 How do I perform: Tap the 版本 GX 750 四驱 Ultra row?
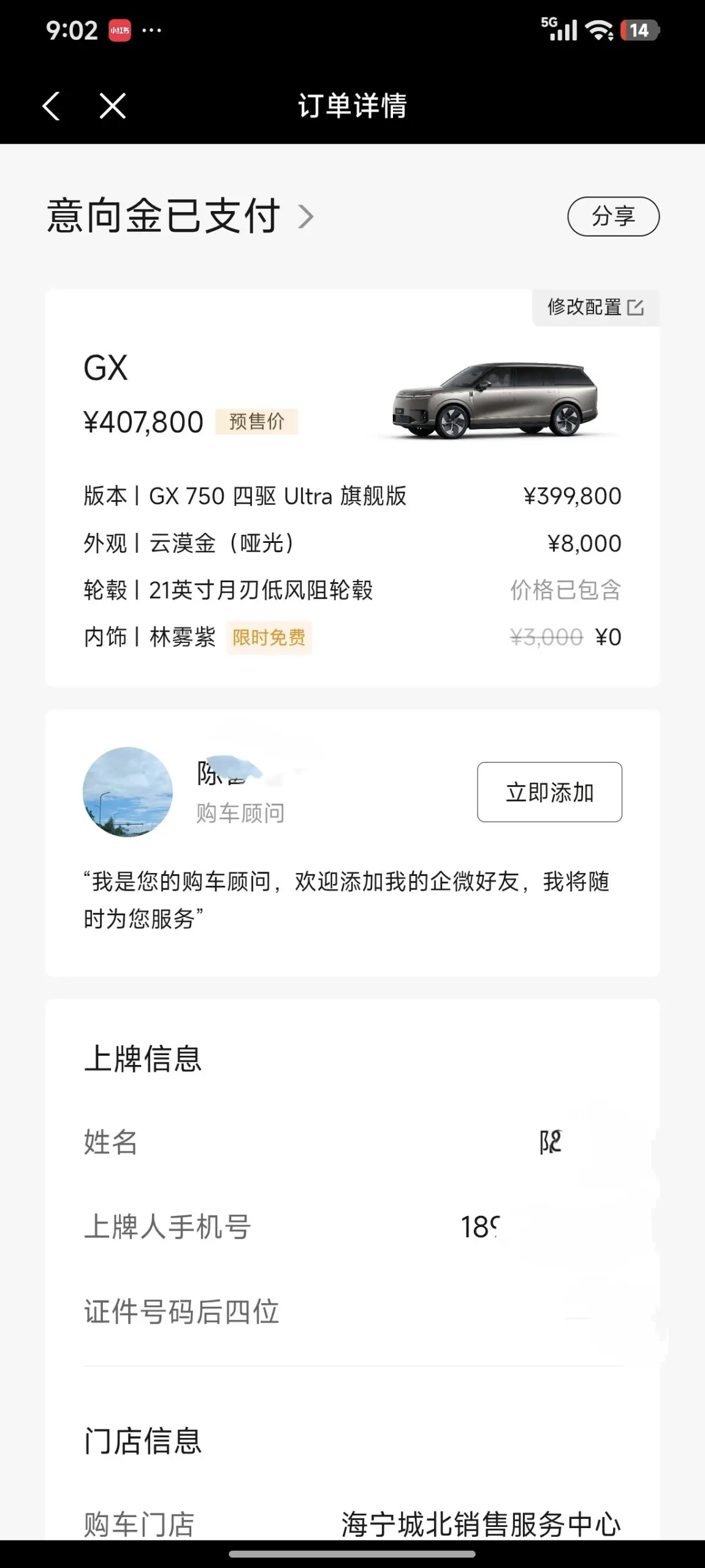click(352, 496)
